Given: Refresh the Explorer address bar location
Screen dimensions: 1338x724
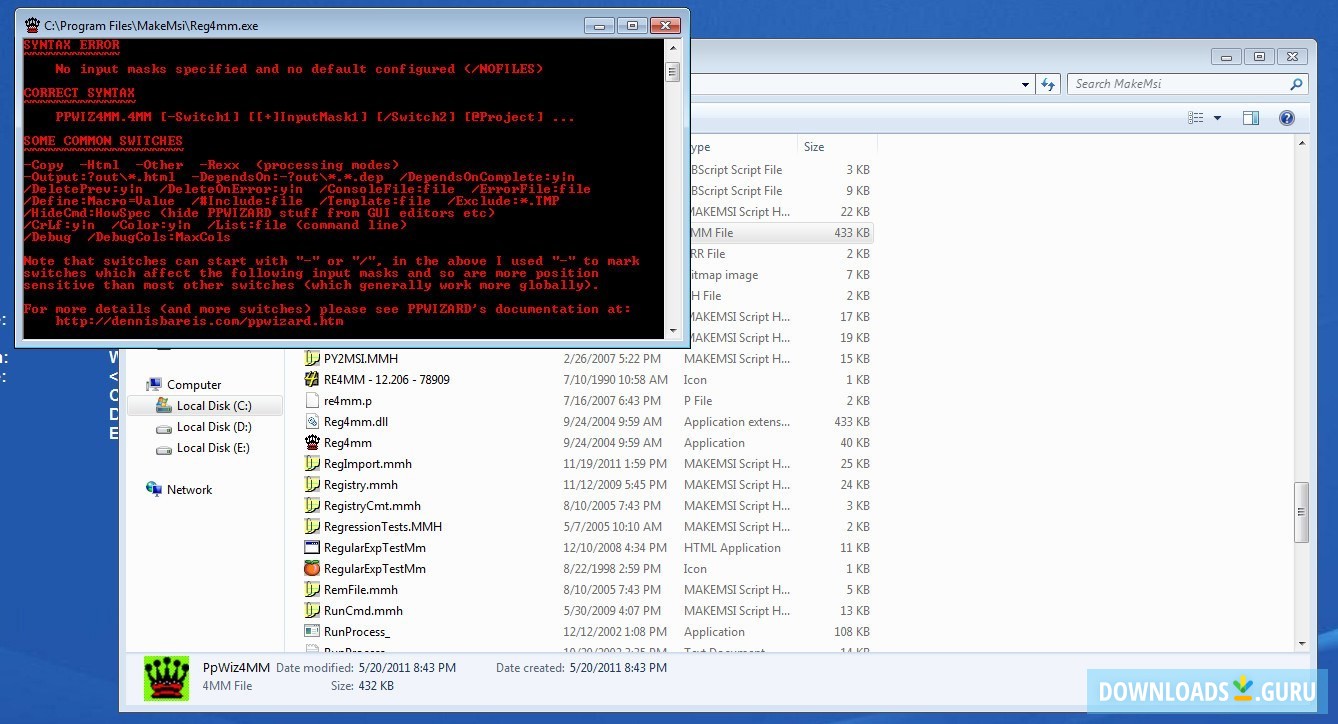Looking at the screenshot, I should pos(1047,84).
